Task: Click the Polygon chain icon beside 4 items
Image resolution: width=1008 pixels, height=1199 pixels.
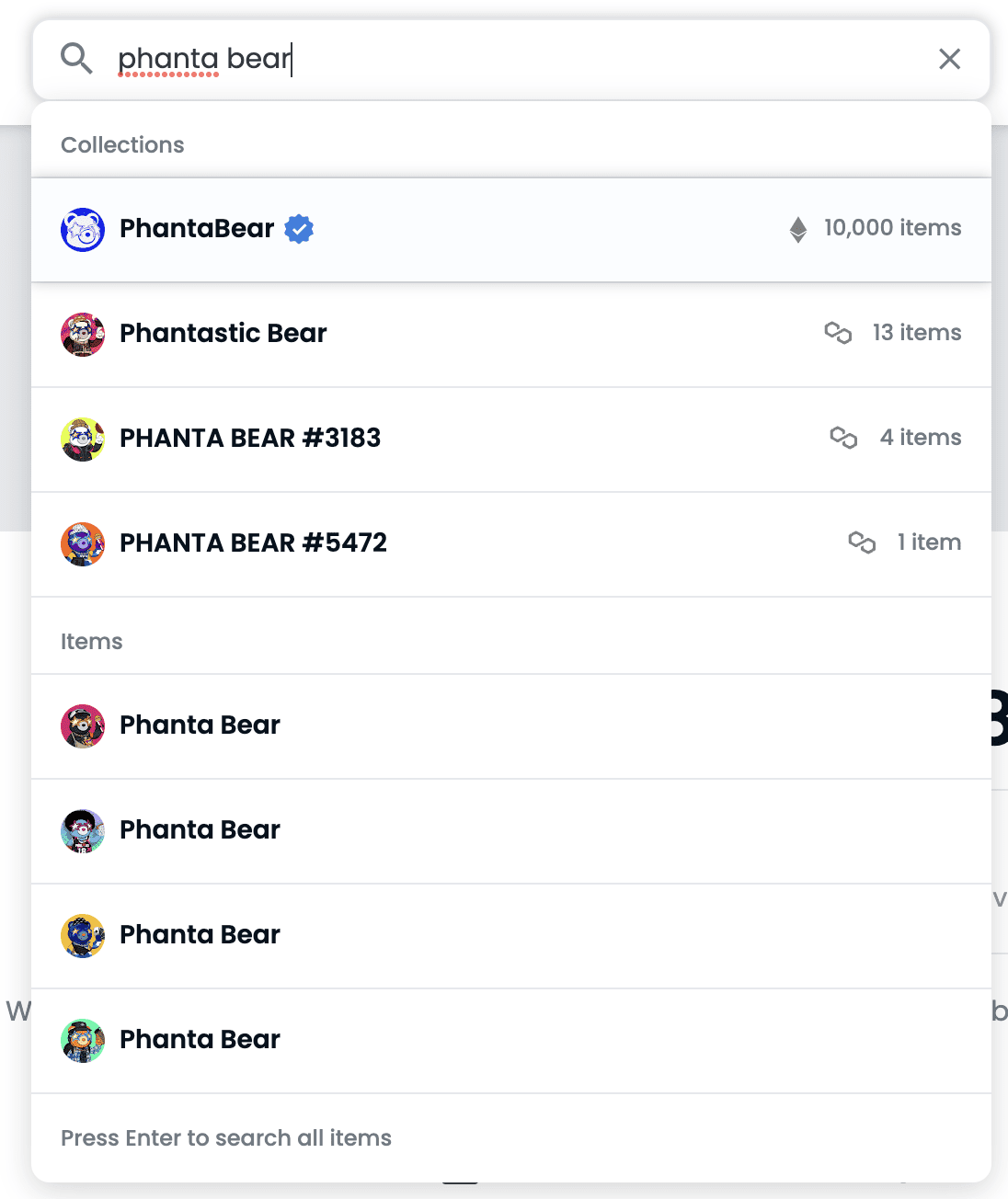Action: point(843,437)
